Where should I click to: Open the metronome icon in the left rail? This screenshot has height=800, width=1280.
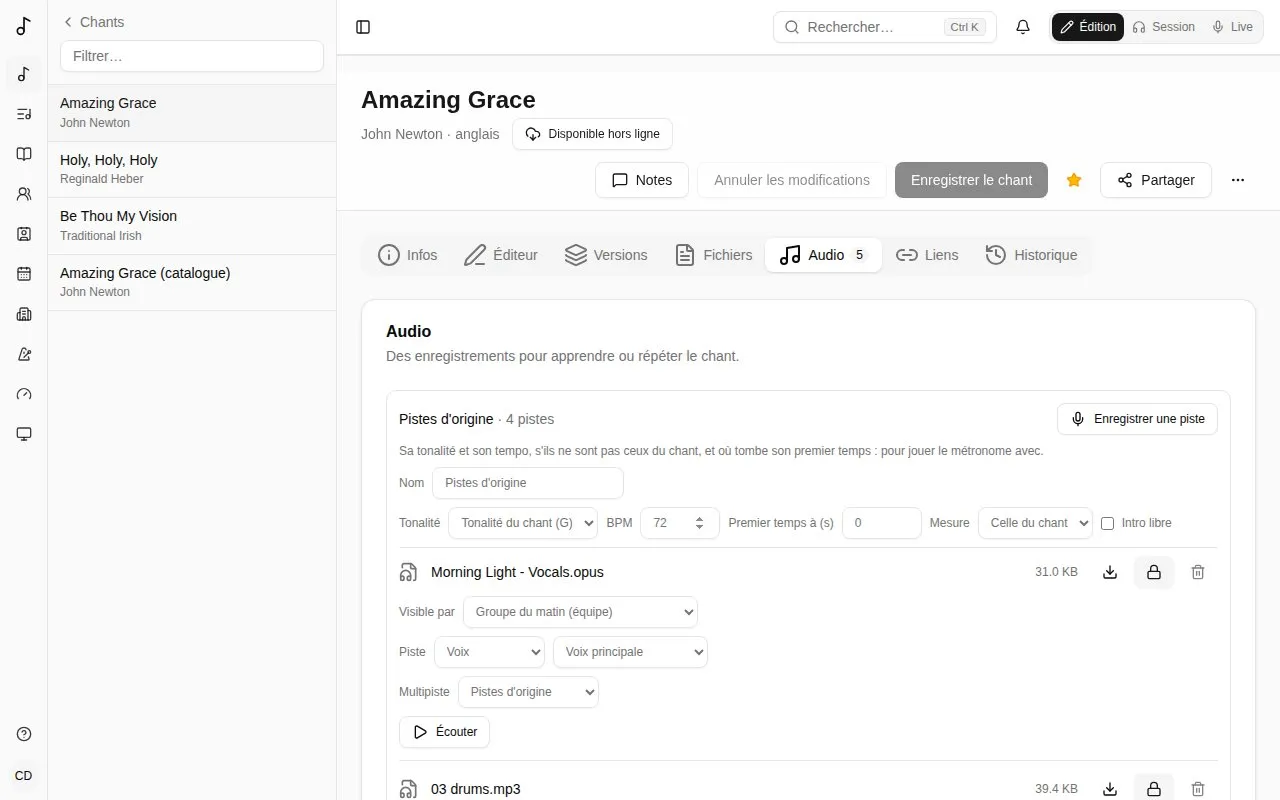[24, 354]
